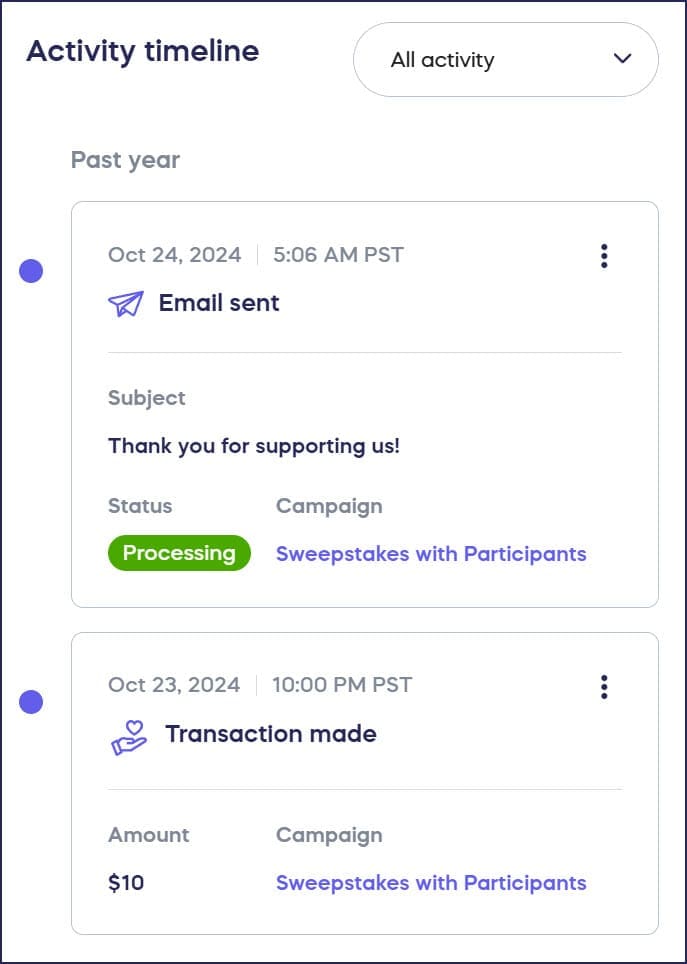Click the paper plane Email sent icon
Viewport: 687px width, 964px height.
coord(126,304)
